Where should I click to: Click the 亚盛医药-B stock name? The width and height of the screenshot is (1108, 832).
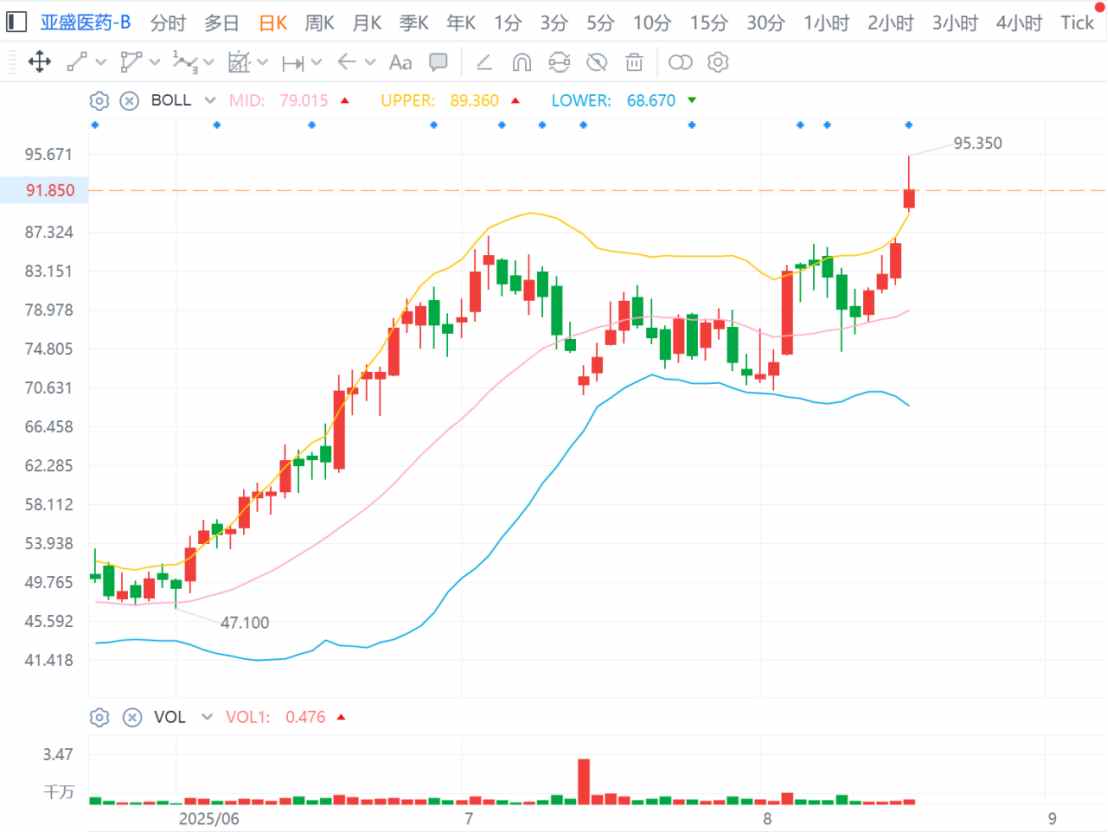[x=85, y=22]
